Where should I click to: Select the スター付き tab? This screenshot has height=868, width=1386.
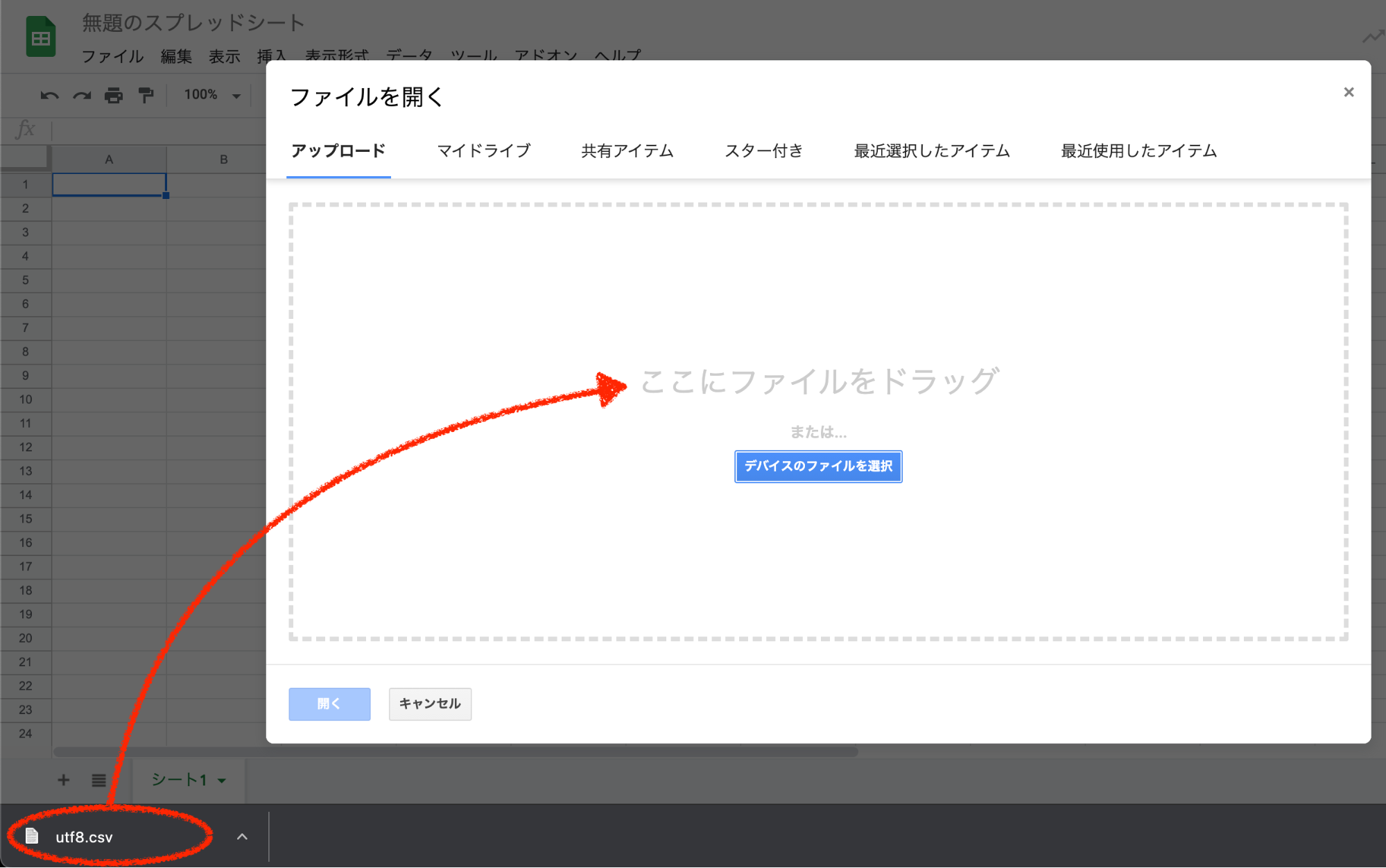(x=763, y=151)
